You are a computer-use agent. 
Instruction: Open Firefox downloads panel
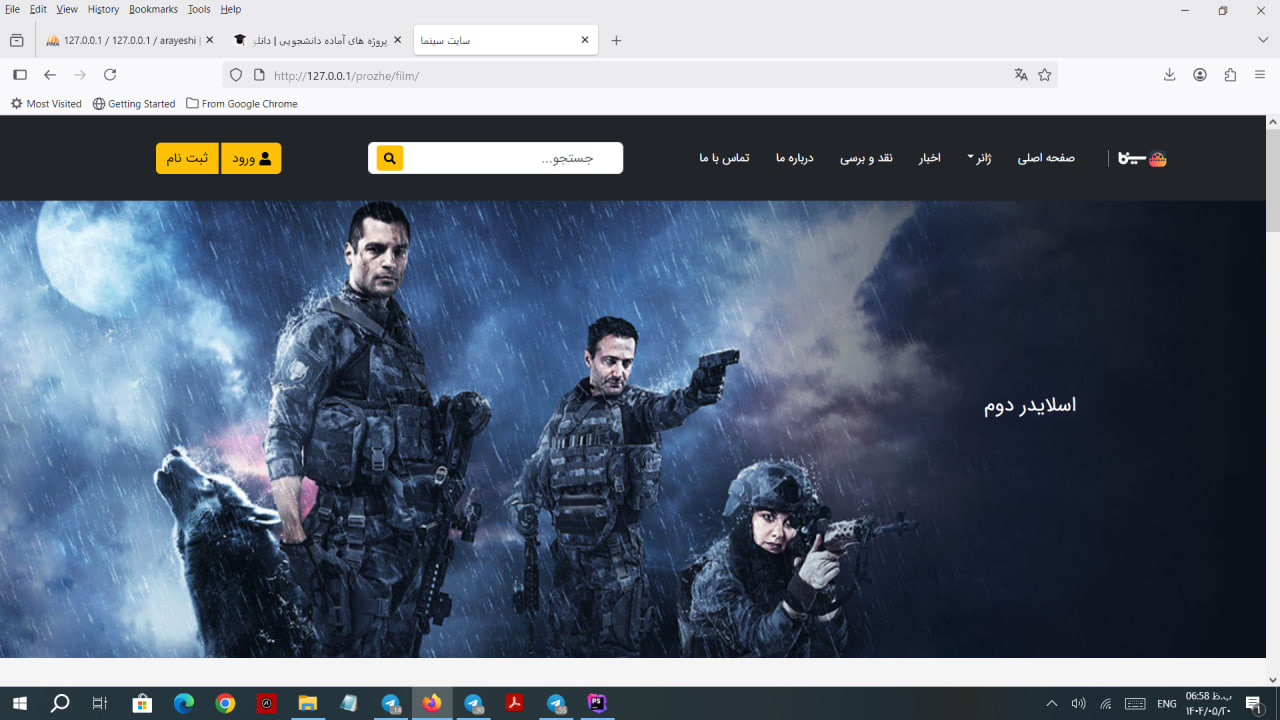tap(1169, 75)
